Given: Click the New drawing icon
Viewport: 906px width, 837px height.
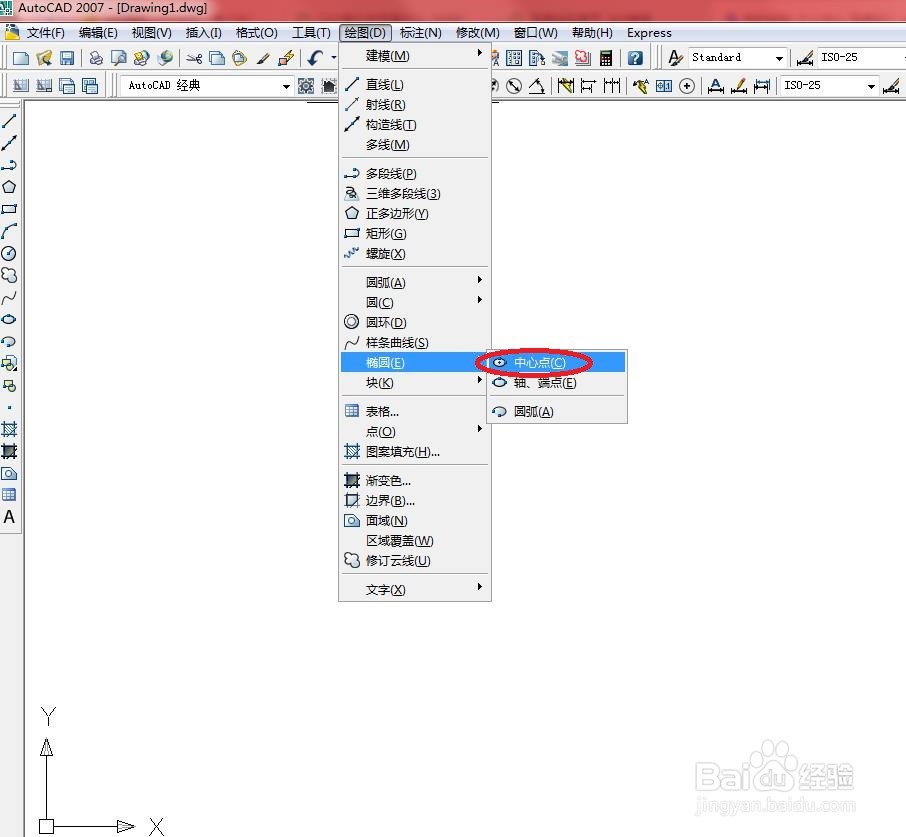Looking at the screenshot, I should coord(21,58).
